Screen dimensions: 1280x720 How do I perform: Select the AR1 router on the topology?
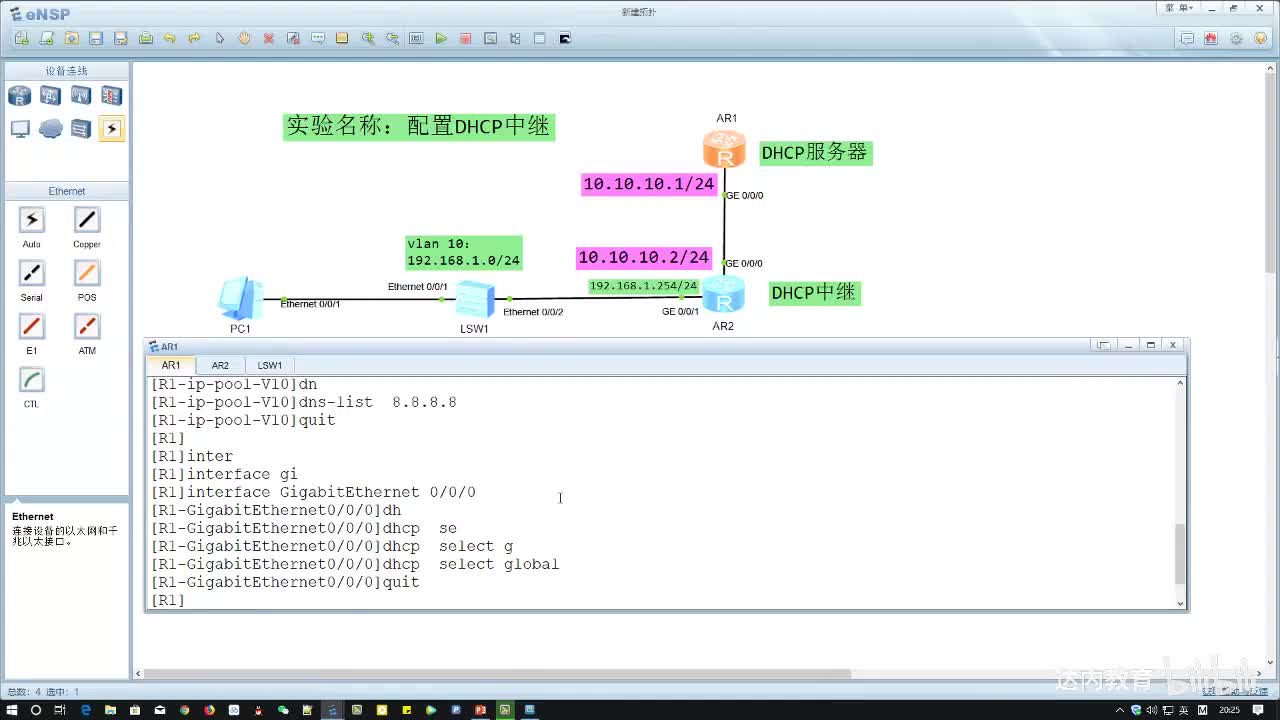724,150
